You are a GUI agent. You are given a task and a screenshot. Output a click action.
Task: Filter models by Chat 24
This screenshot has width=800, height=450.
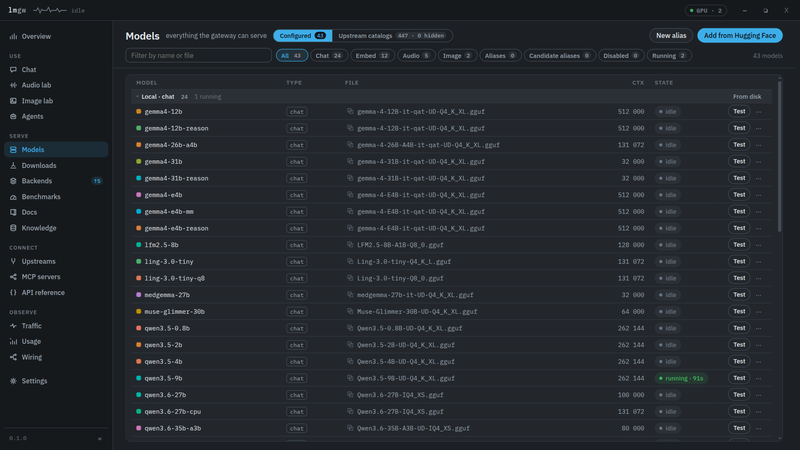click(329, 56)
